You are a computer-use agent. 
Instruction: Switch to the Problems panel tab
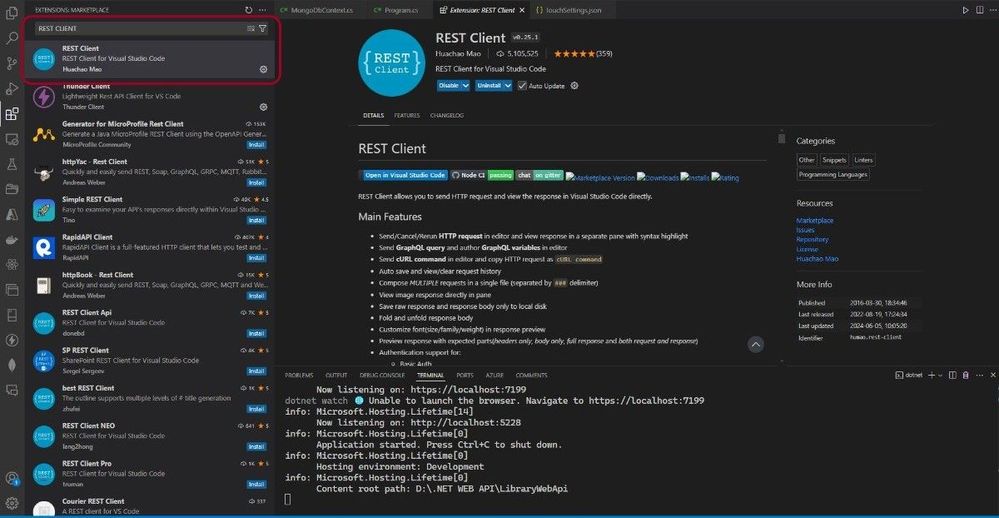pyautogui.click(x=299, y=375)
